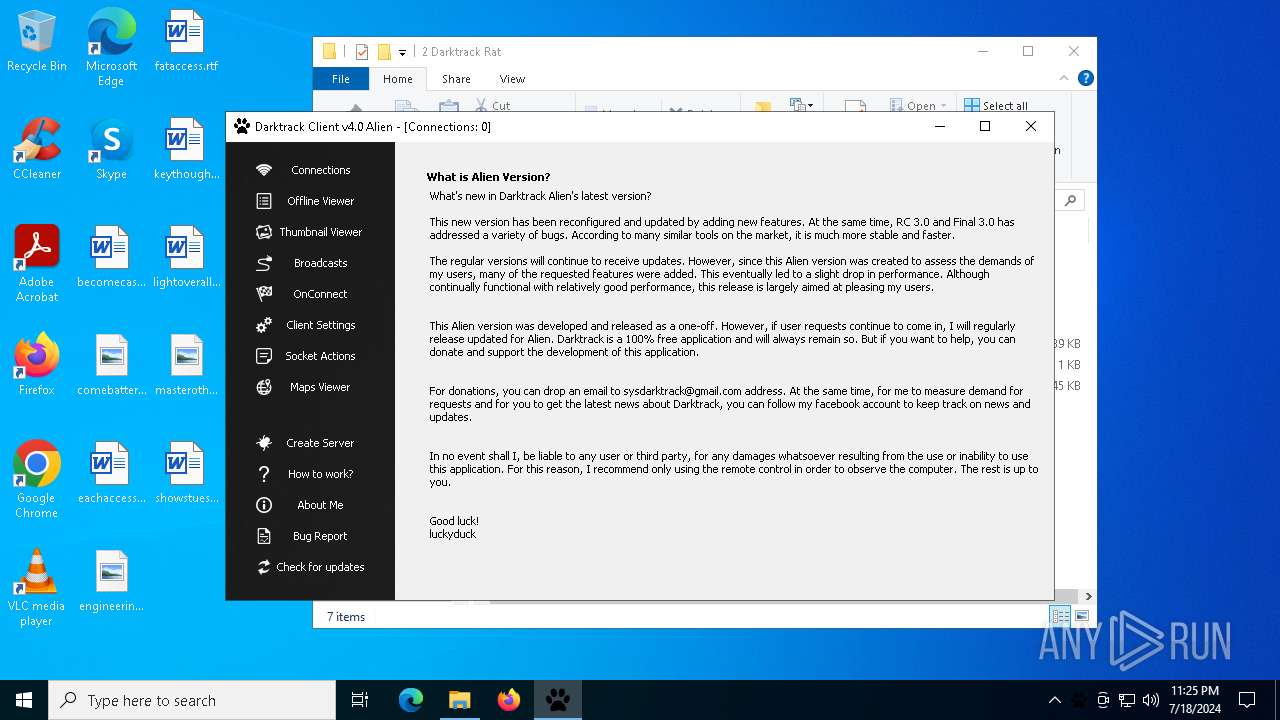1280x720 pixels.
Task: Click the new folder icon in Explorer title bar
Action: point(384,52)
